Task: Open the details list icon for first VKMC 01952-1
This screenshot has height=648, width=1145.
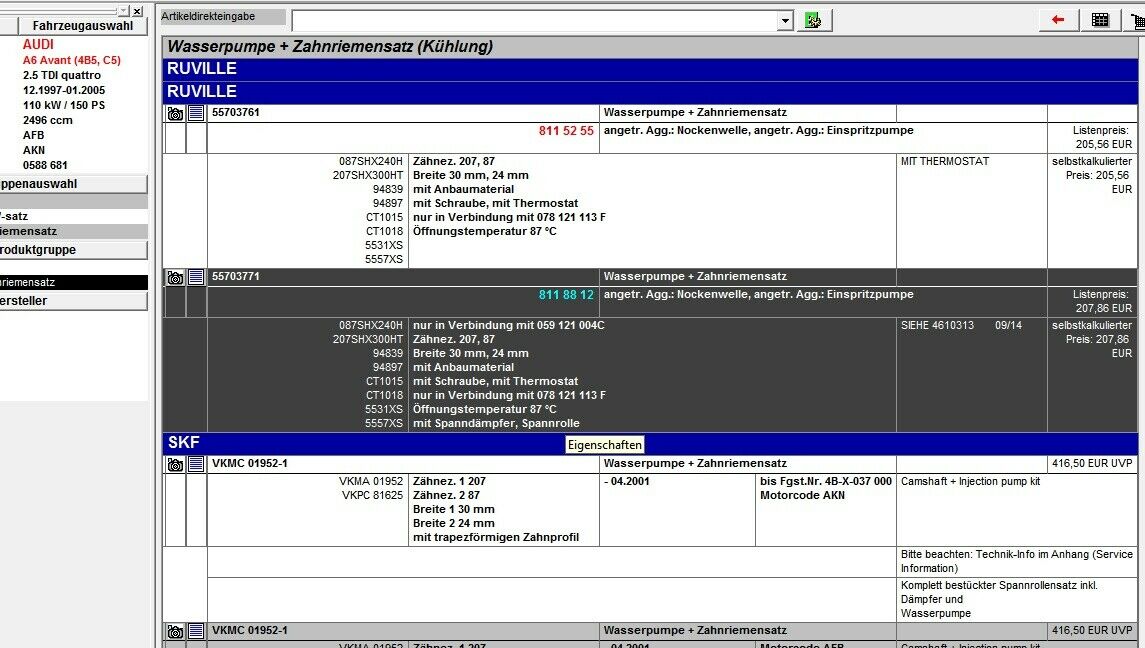Action: tap(196, 465)
